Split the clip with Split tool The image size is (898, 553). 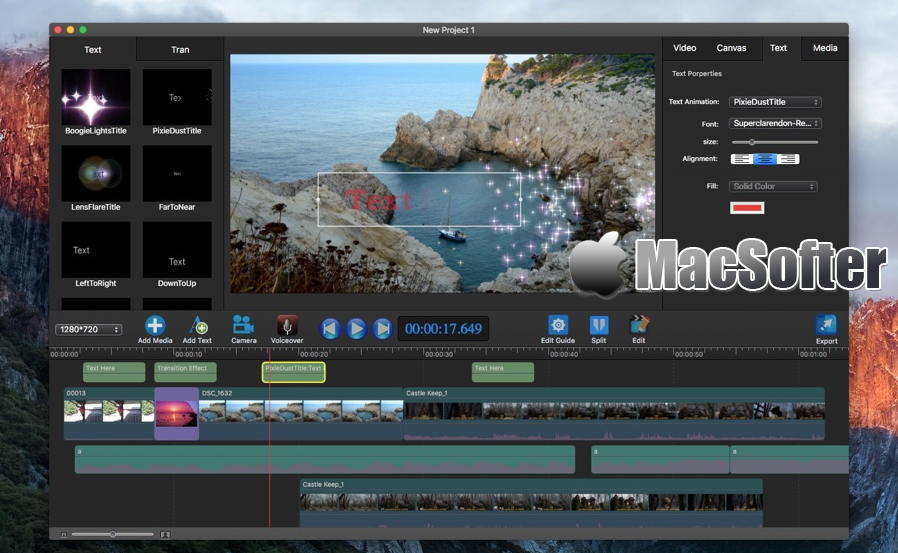(x=598, y=325)
